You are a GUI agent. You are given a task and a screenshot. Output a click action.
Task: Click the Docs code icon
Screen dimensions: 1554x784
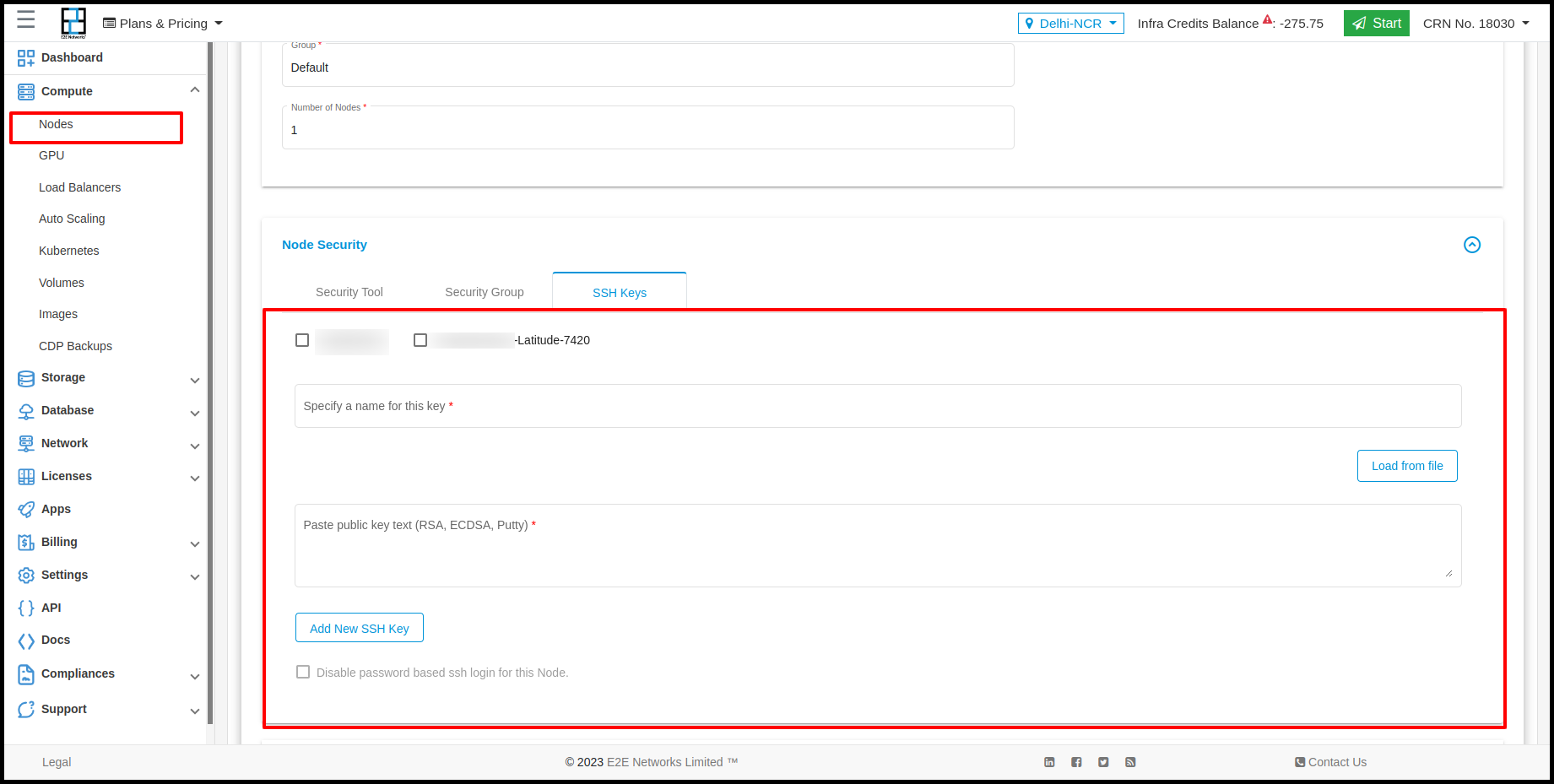pos(26,641)
